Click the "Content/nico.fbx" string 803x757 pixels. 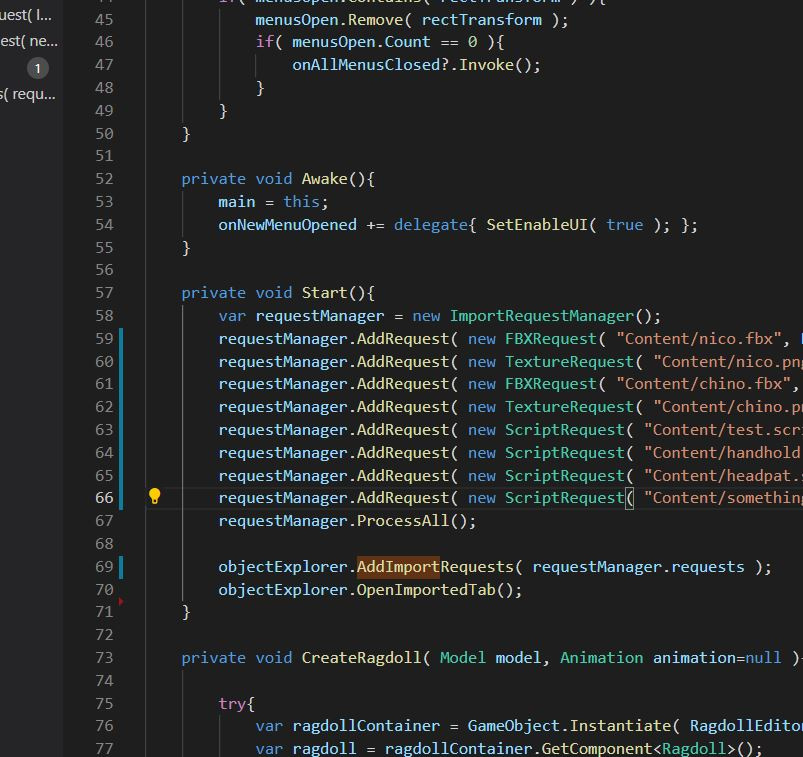pyautogui.click(x=699, y=339)
